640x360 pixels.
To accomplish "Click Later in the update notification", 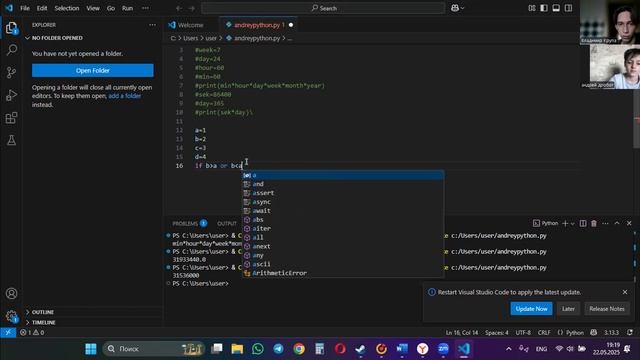I will [x=568, y=309].
